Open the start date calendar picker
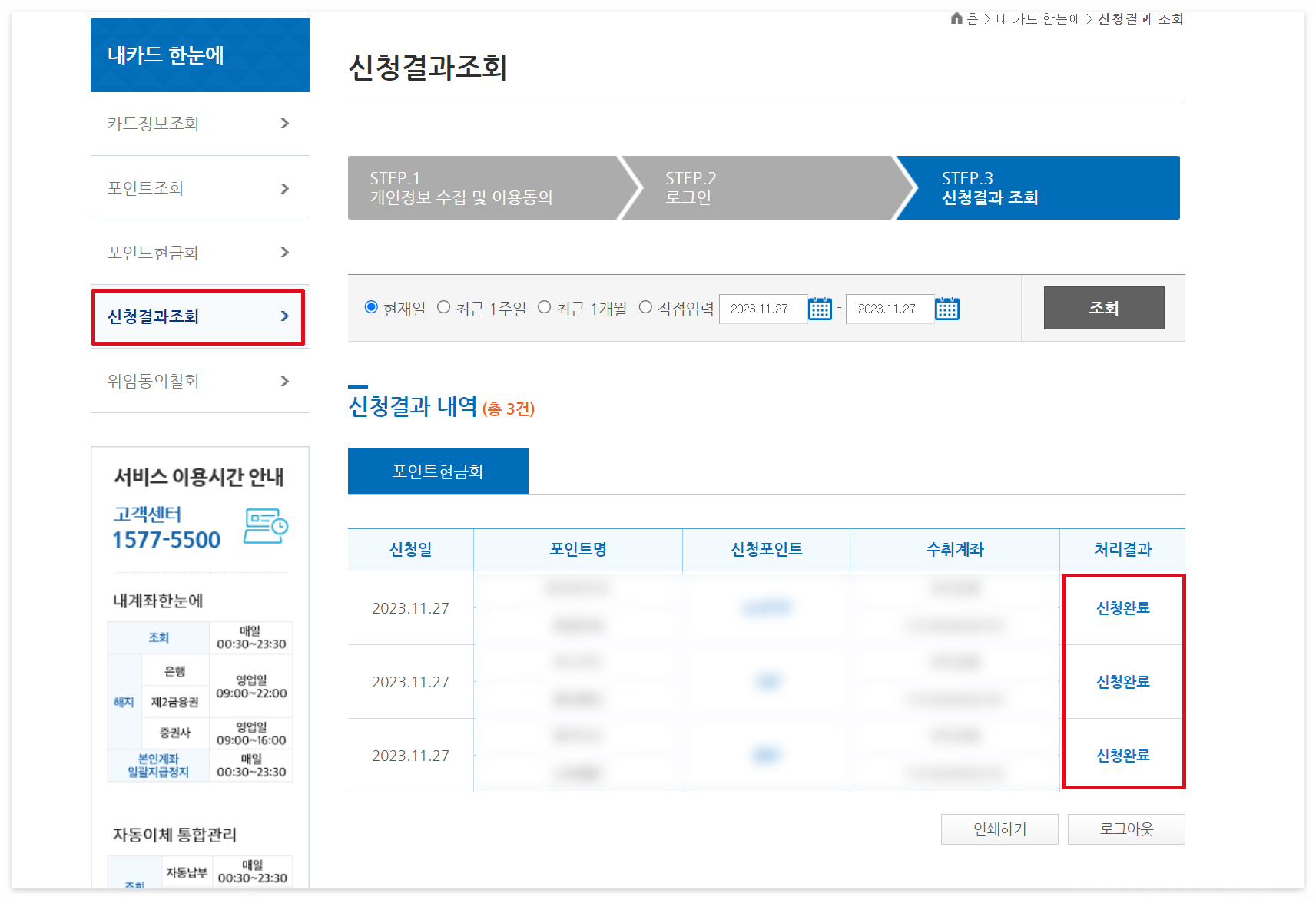The image size is (1316, 900). pyautogui.click(x=820, y=308)
